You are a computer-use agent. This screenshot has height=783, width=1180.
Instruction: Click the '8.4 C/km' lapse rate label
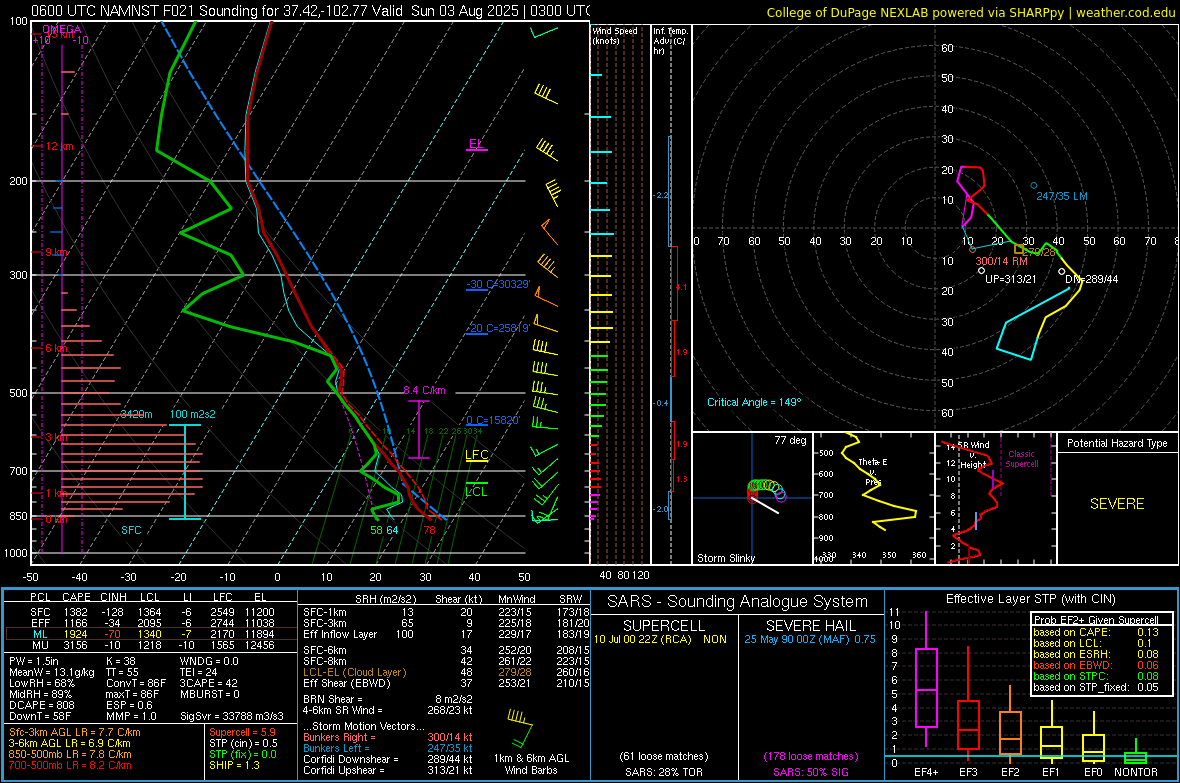click(424, 391)
